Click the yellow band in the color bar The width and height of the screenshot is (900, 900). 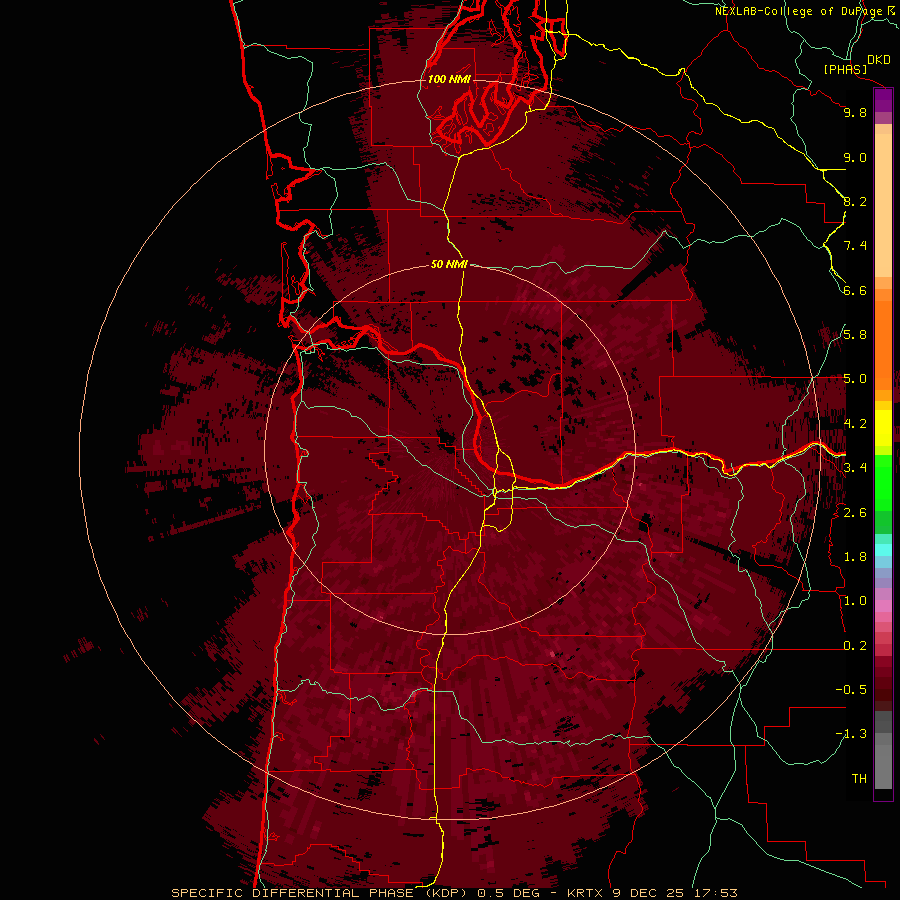883,428
